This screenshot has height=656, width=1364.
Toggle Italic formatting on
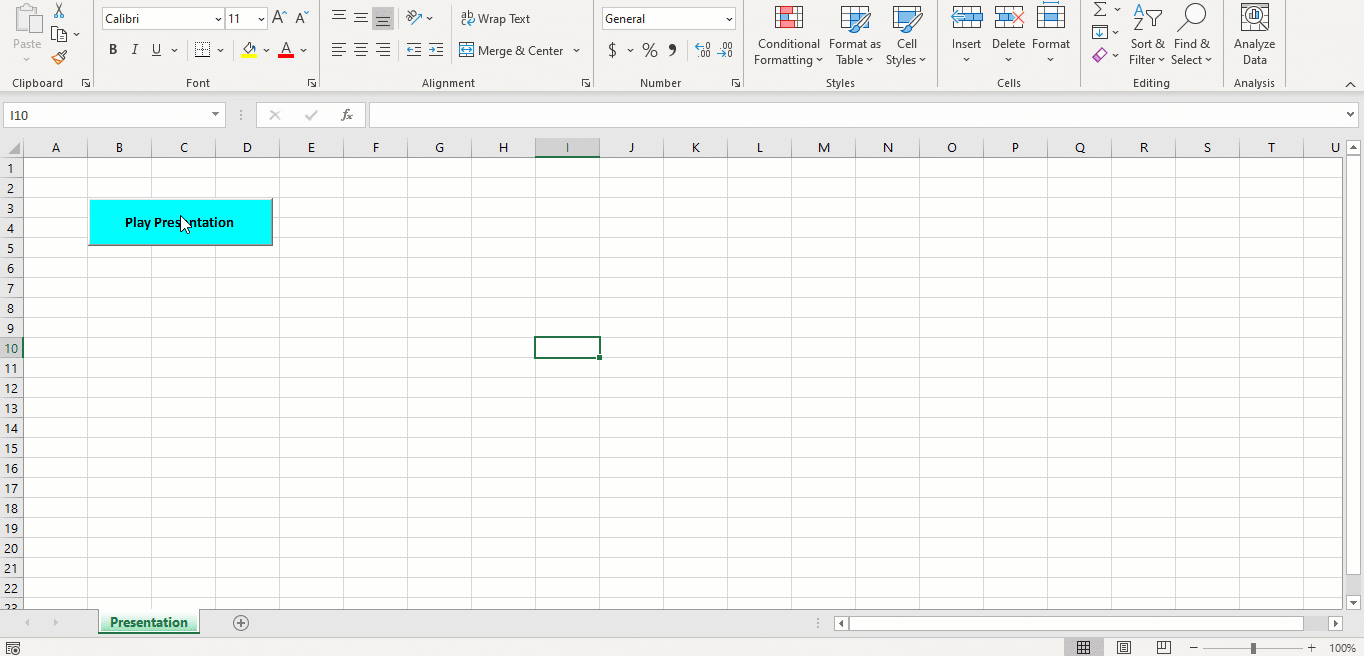[134, 49]
